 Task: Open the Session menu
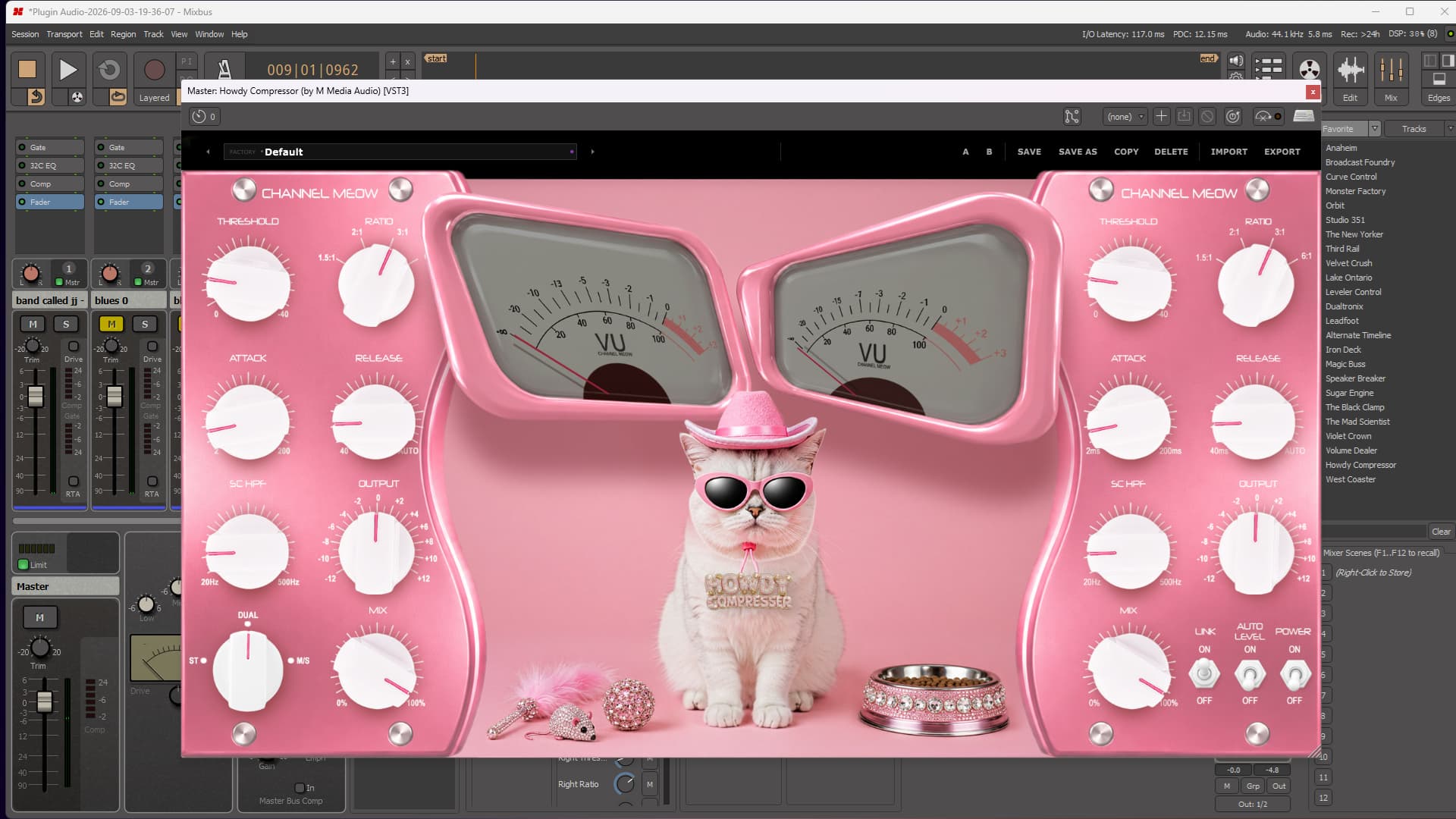click(x=25, y=34)
